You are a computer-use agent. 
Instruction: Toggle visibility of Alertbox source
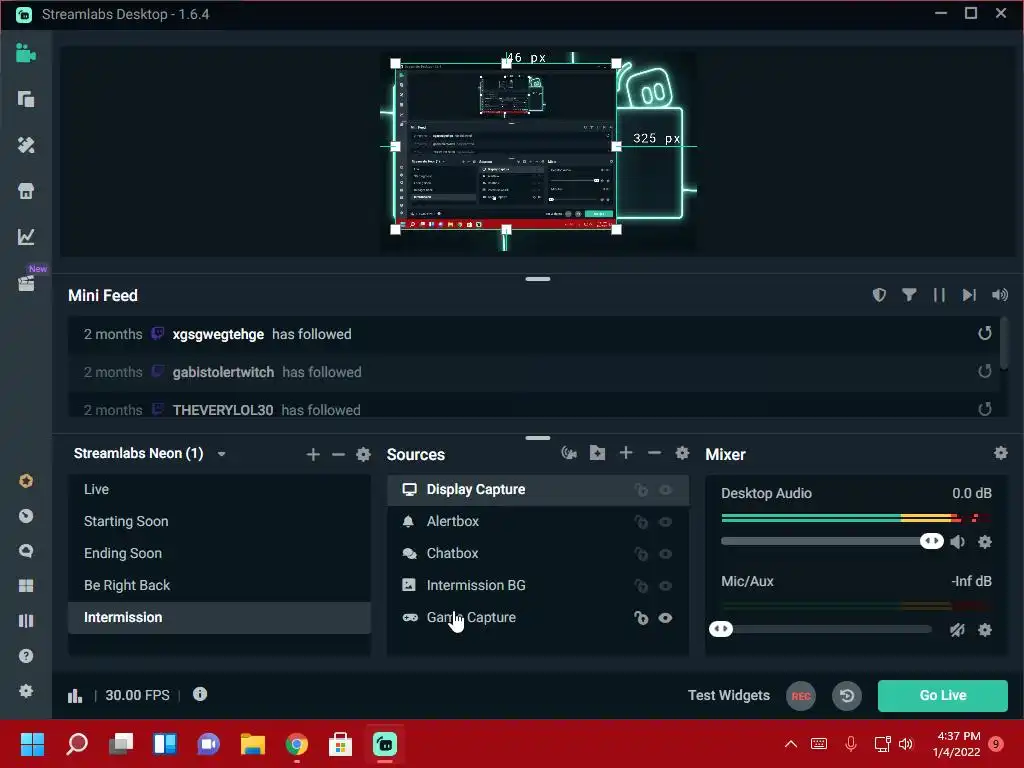[x=665, y=522]
